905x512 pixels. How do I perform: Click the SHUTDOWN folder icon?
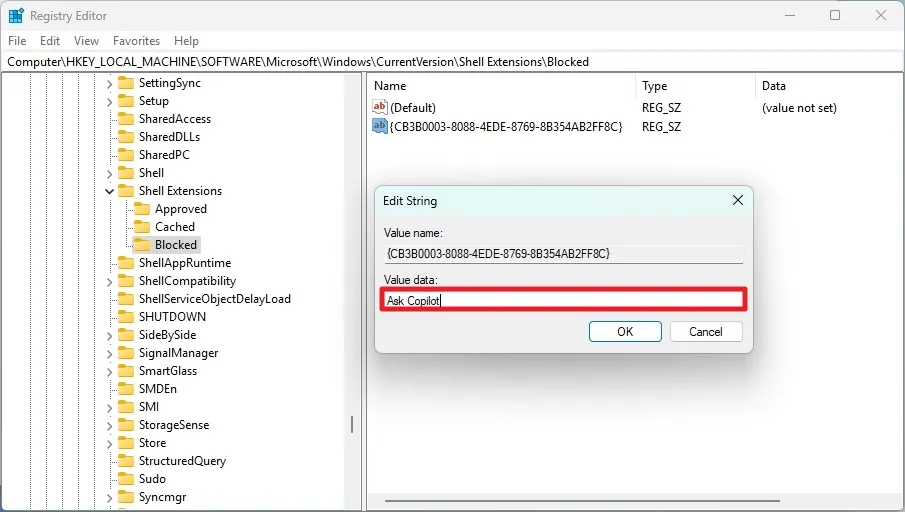pyautogui.click(x=126, y=317)
